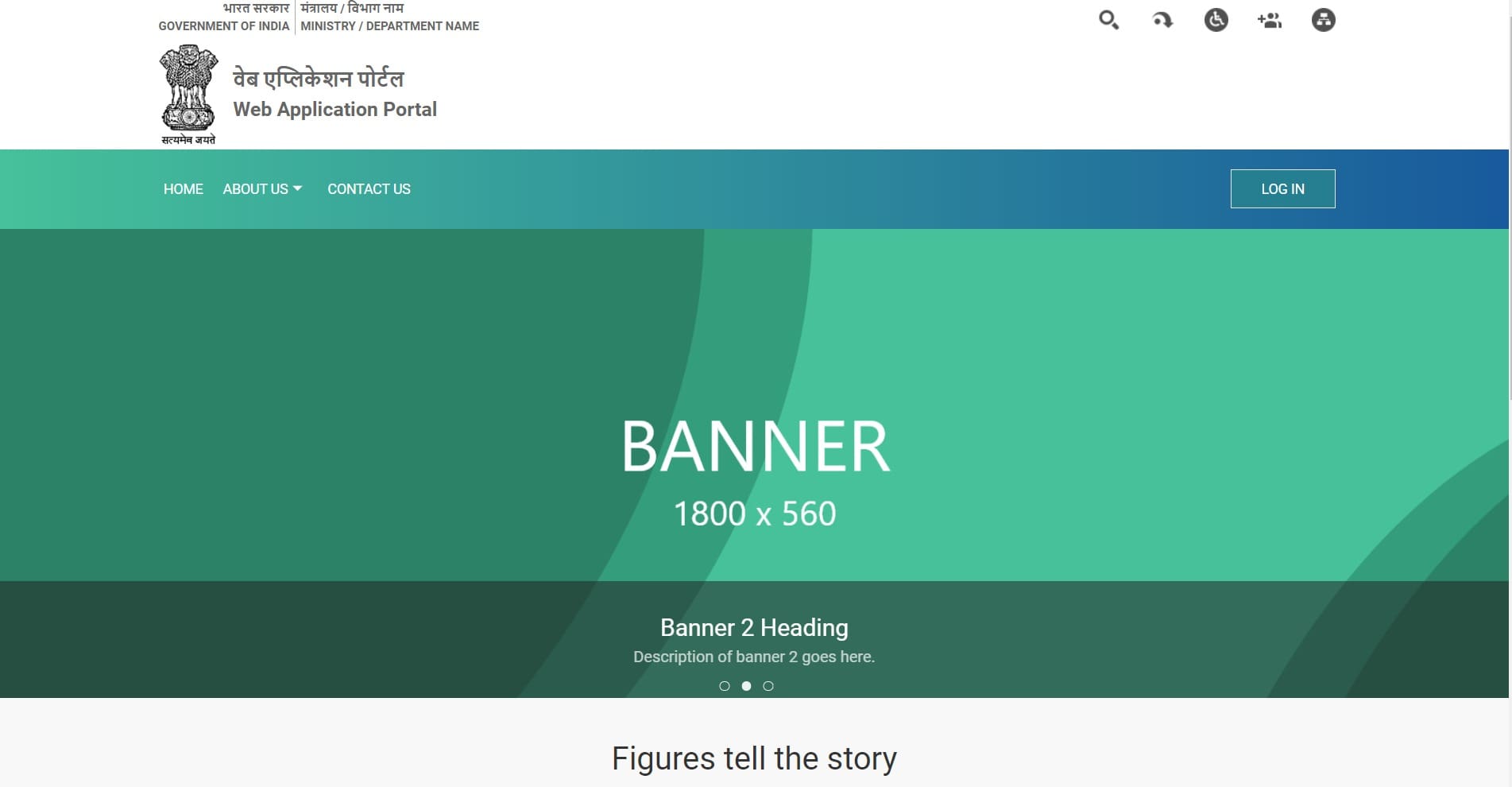Click the Ministry / Department Name label
This screenshot has height=787, width=1512.
[389, 26]
